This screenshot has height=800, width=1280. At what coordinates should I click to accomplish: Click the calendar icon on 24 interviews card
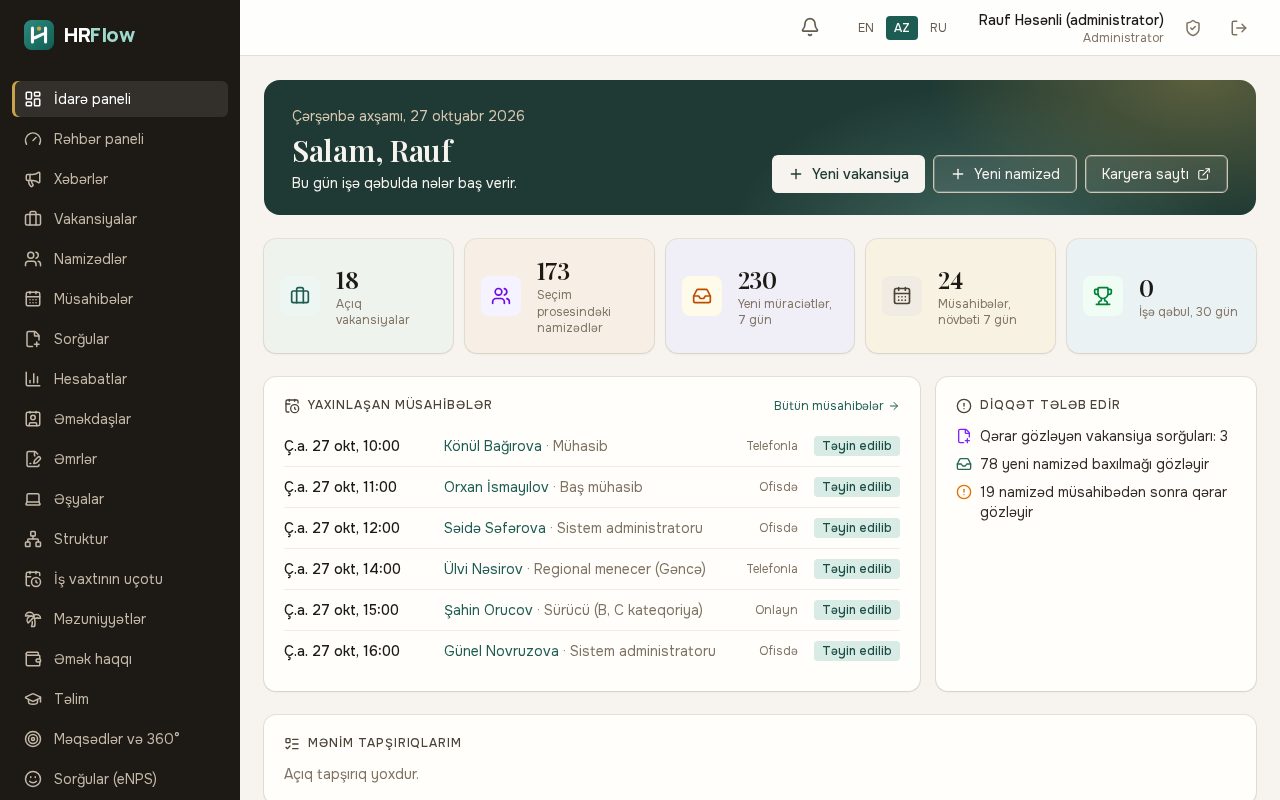coord(902,296)
